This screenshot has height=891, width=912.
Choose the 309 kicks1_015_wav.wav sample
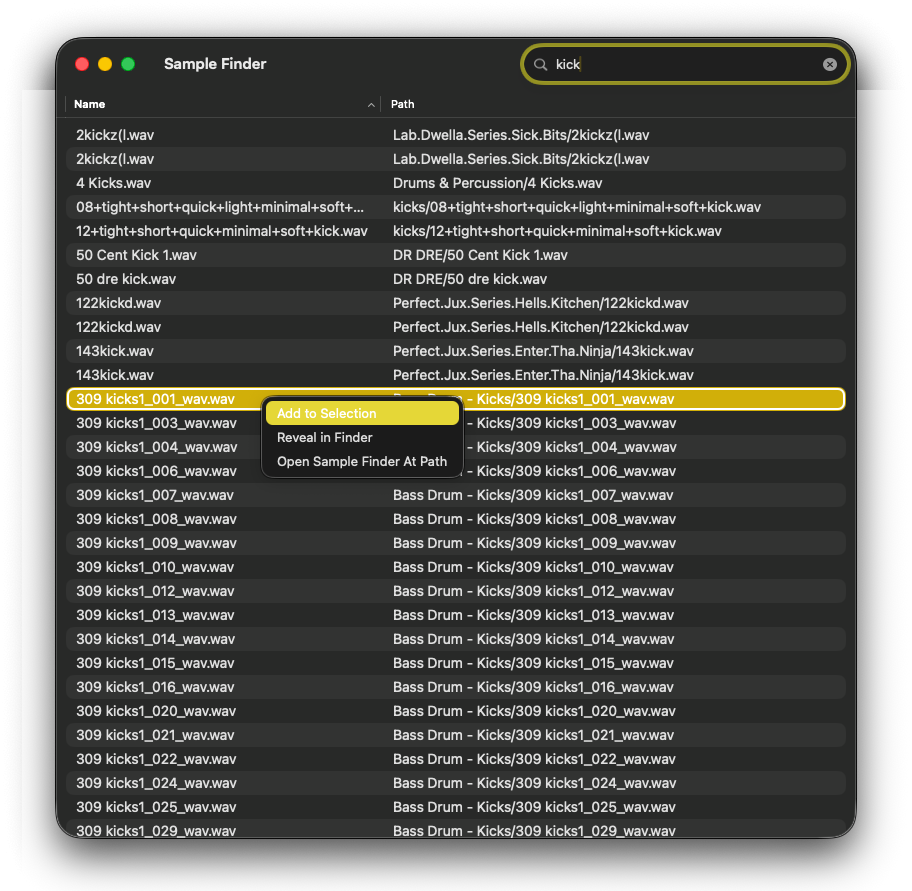(155, 663)
